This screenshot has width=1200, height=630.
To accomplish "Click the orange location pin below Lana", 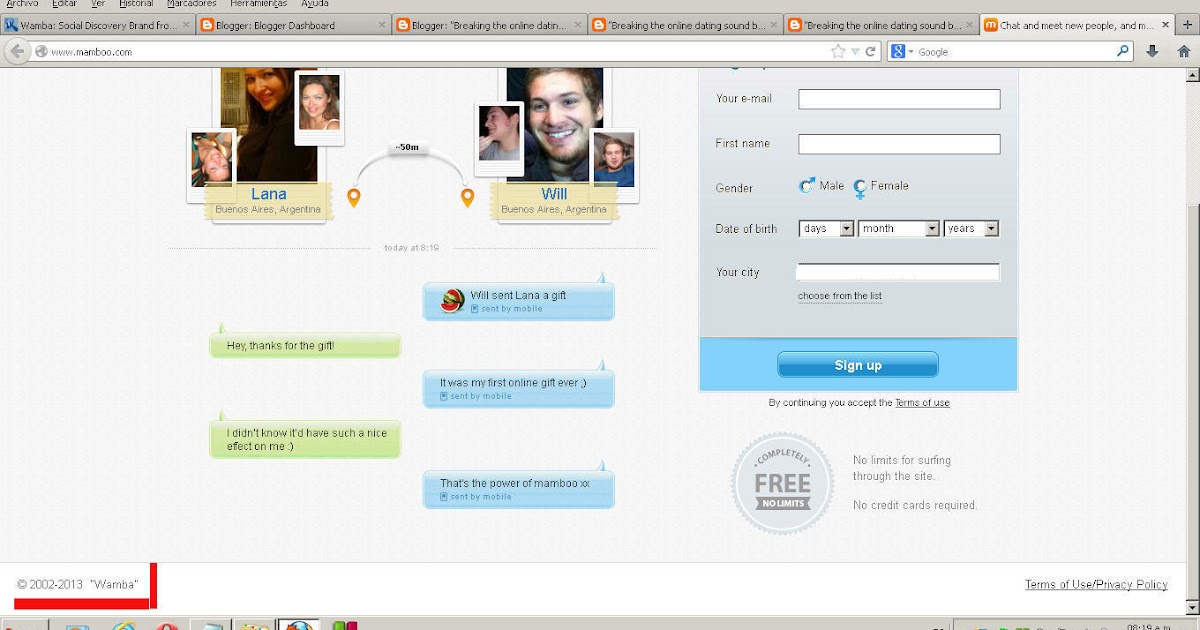I will click(x=353, y=197).
